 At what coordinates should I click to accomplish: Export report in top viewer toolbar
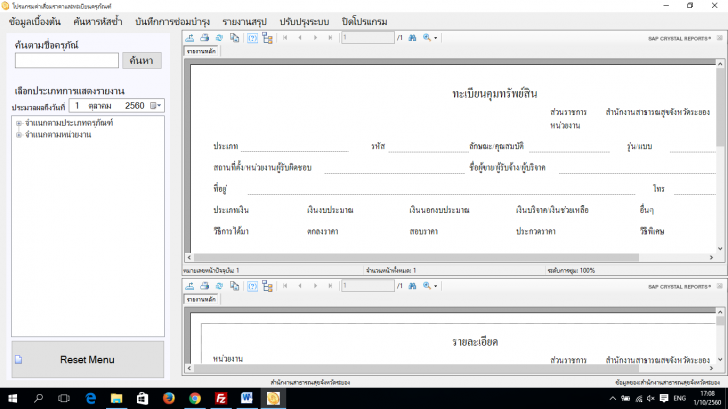click(x=189, y=38)
